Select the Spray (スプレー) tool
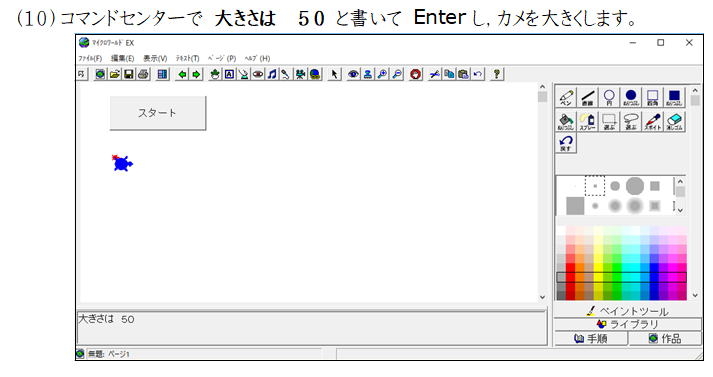 (x=587, y=122)
